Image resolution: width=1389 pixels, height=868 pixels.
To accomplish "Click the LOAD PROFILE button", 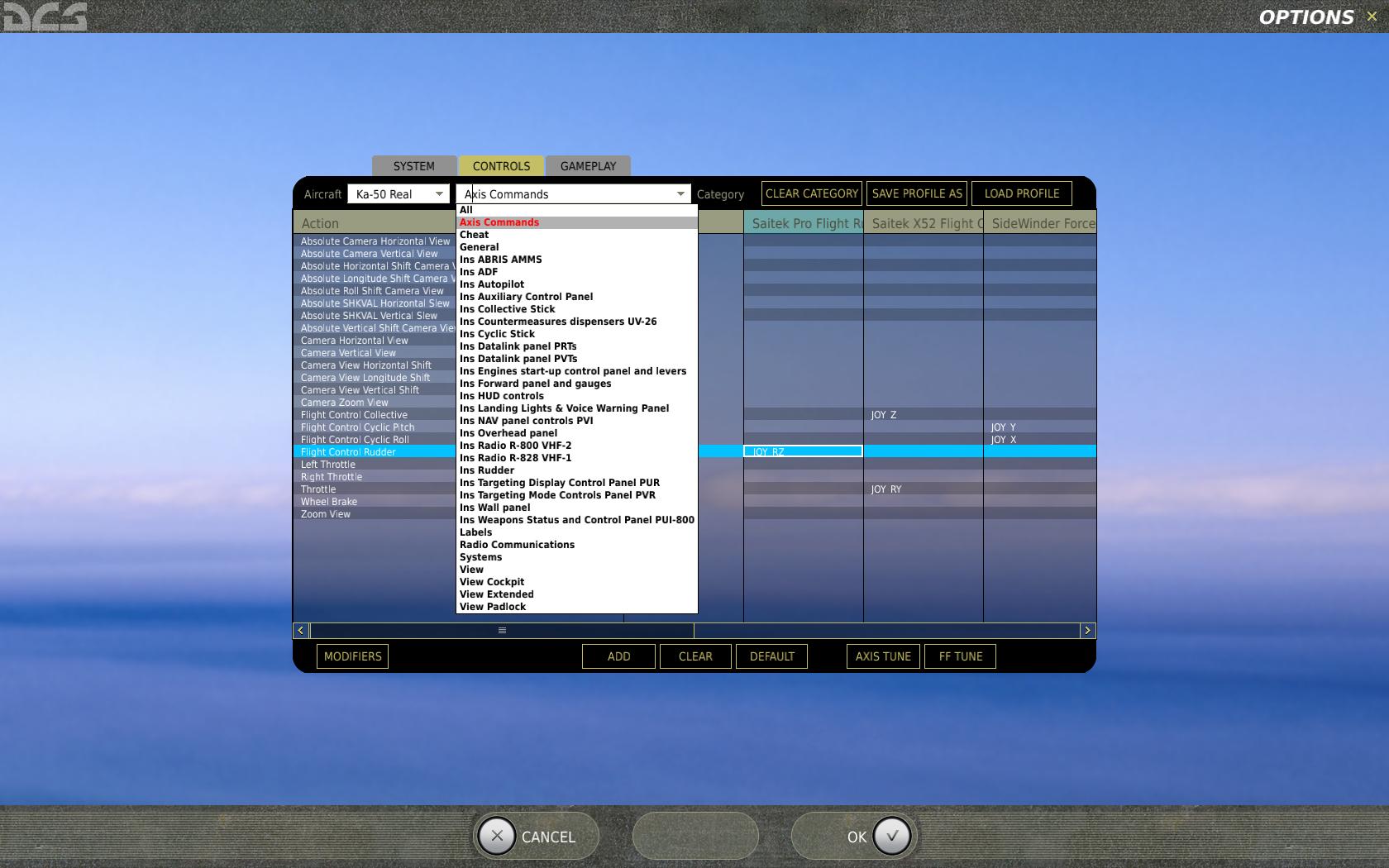I will [1022, 193].
